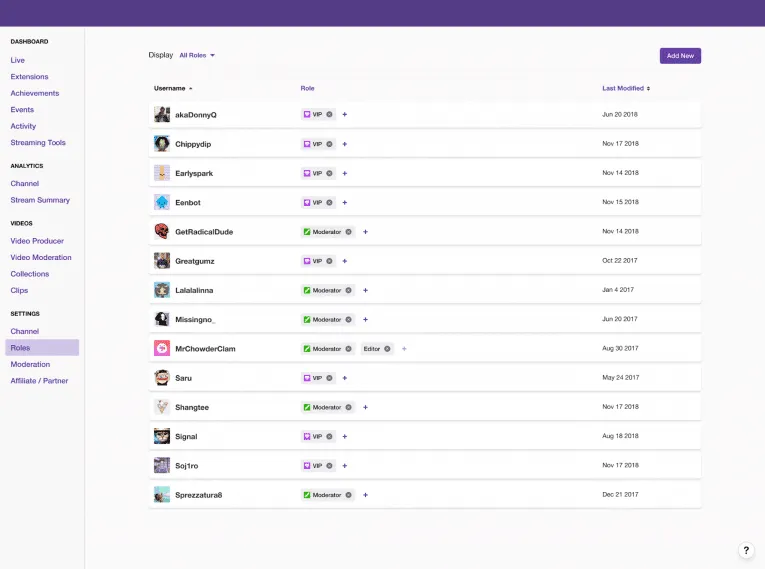The width and height of the screenshot is (765, 569).
Task: Remove VIP role from Saru
Action: click(329, 378)
